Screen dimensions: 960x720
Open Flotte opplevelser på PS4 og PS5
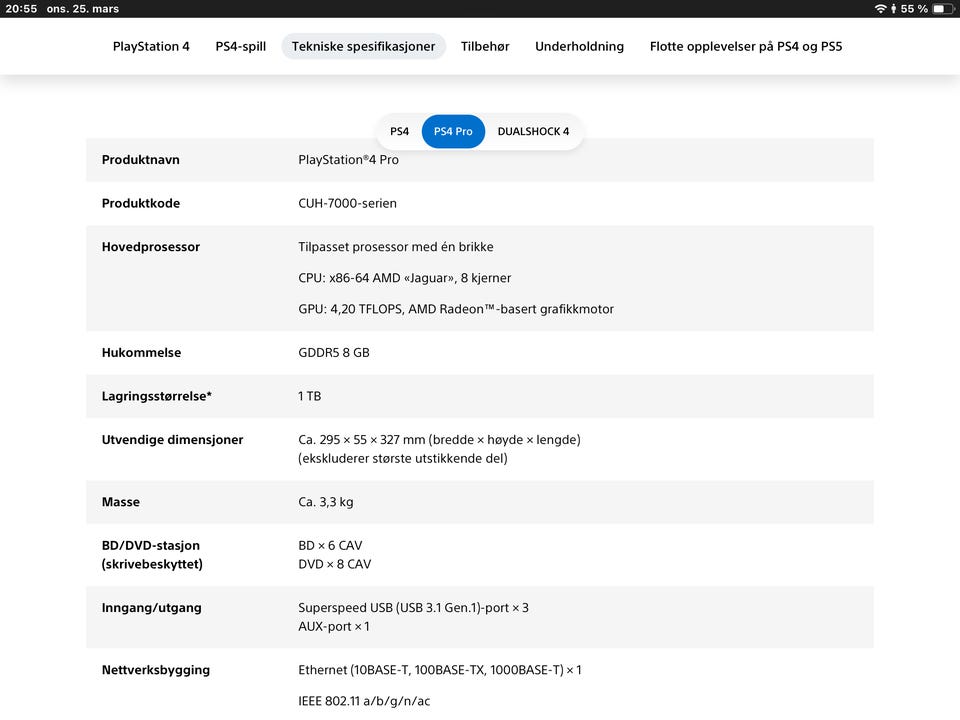tap(746, 47)
